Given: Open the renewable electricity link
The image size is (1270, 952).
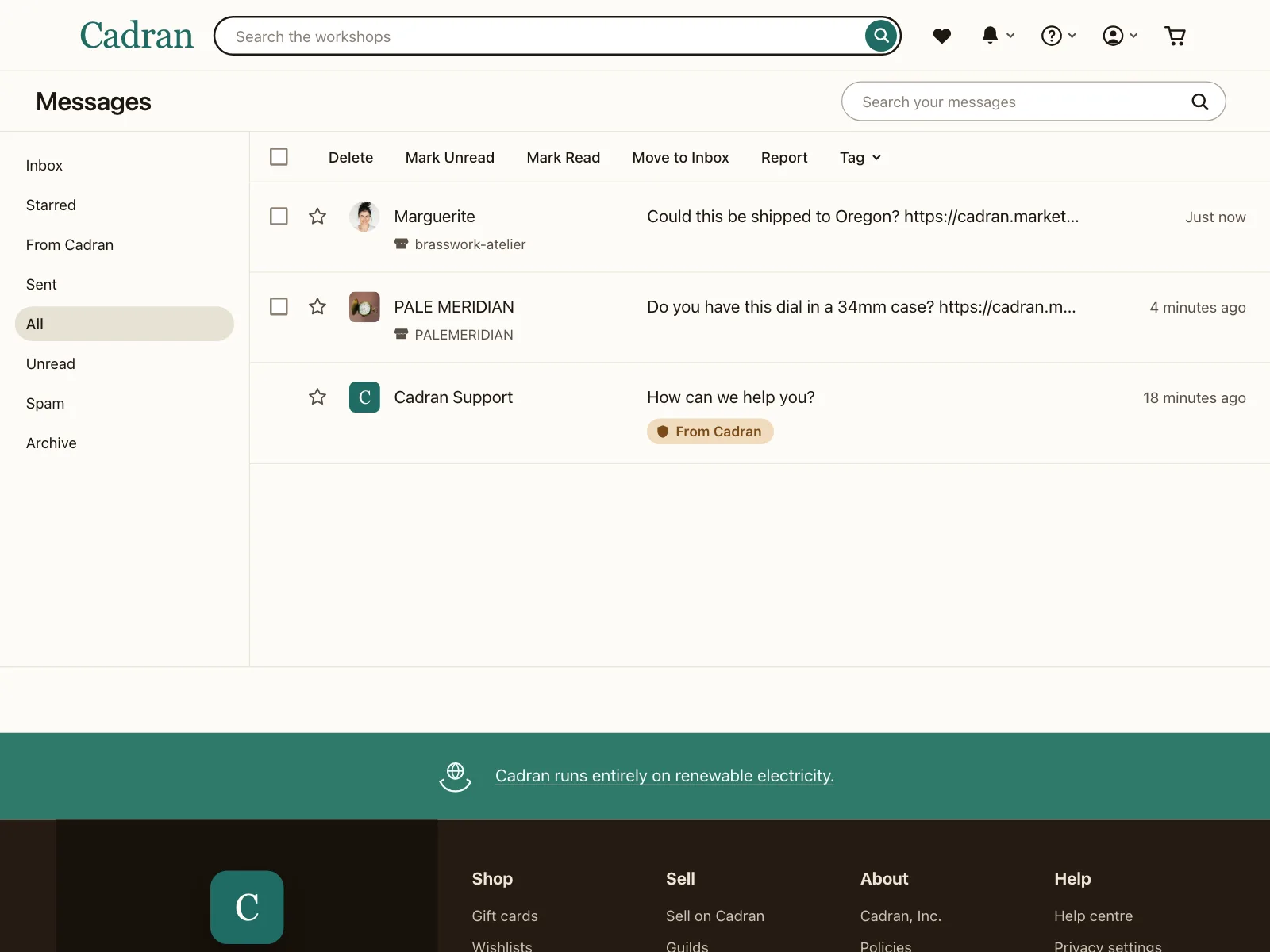Looking at the screenshot, I should pyautogui.click(x=664, y=776).
